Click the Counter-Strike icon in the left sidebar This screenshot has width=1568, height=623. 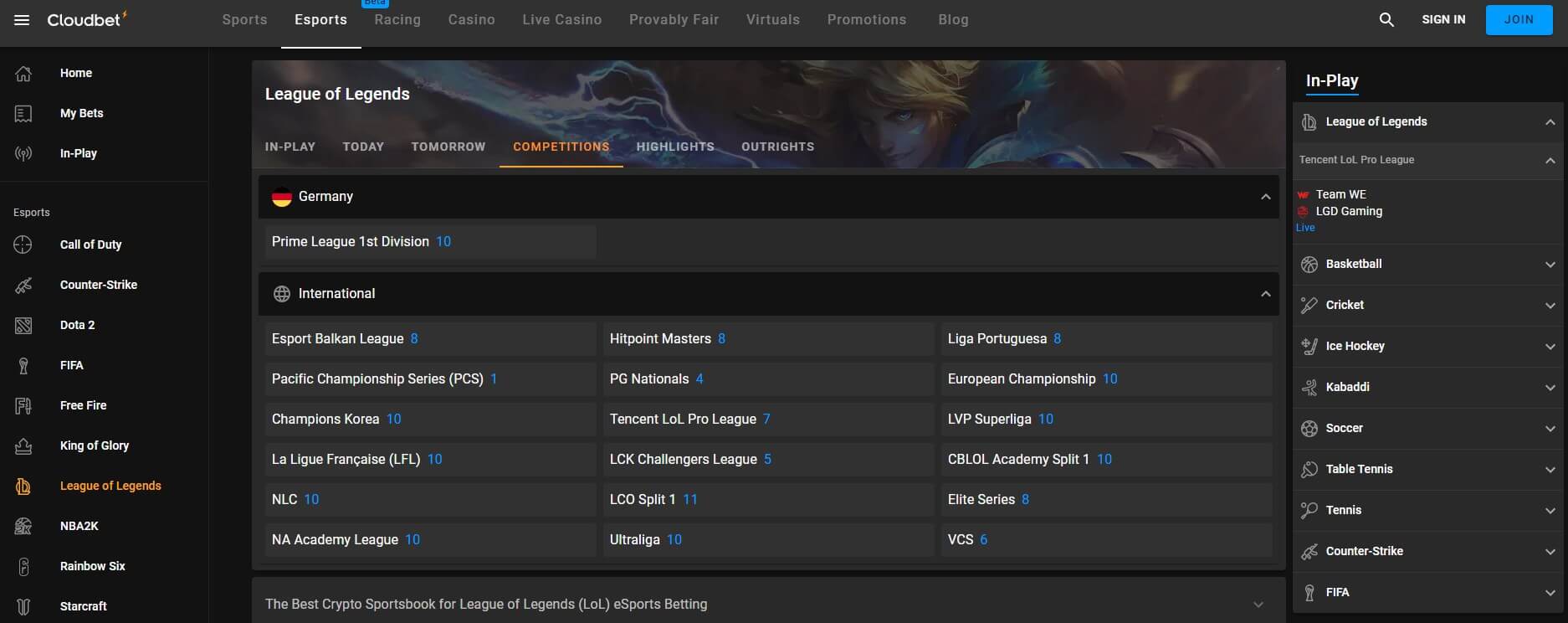click(23, 285)
